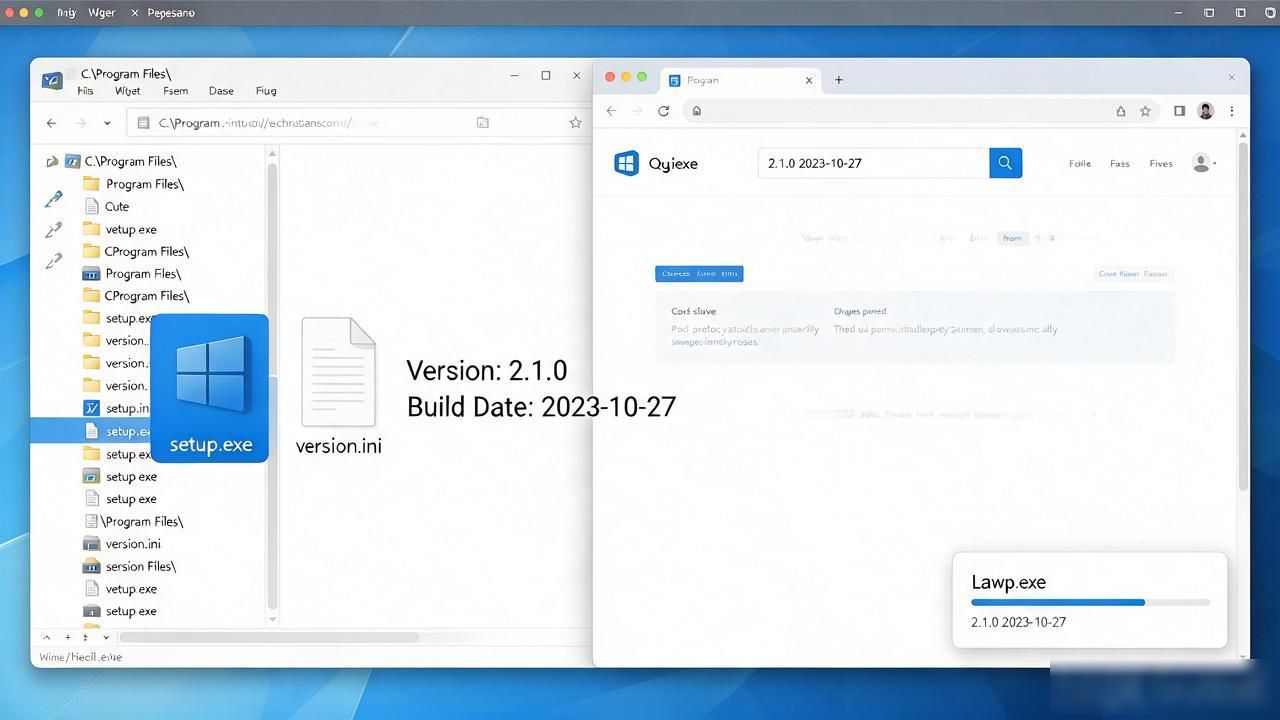Open the Dase menu in file explorer
Viewport: 1280px width, 720px height.
click(221, 91)
